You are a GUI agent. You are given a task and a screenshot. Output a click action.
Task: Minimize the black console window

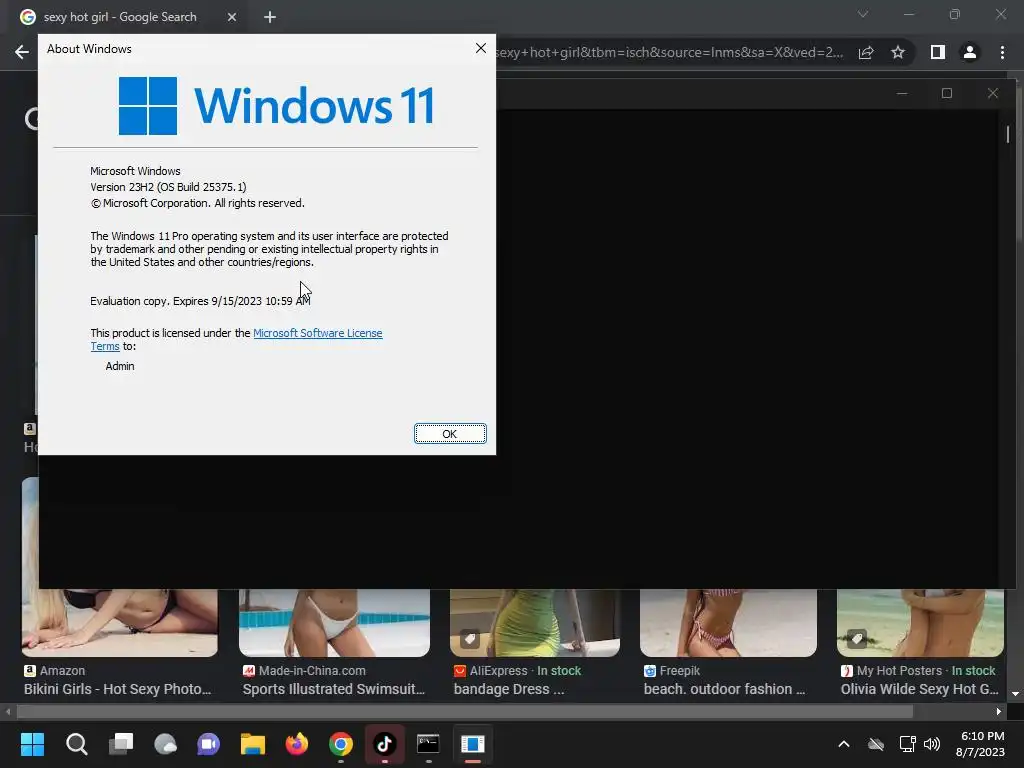coord(902,93)
